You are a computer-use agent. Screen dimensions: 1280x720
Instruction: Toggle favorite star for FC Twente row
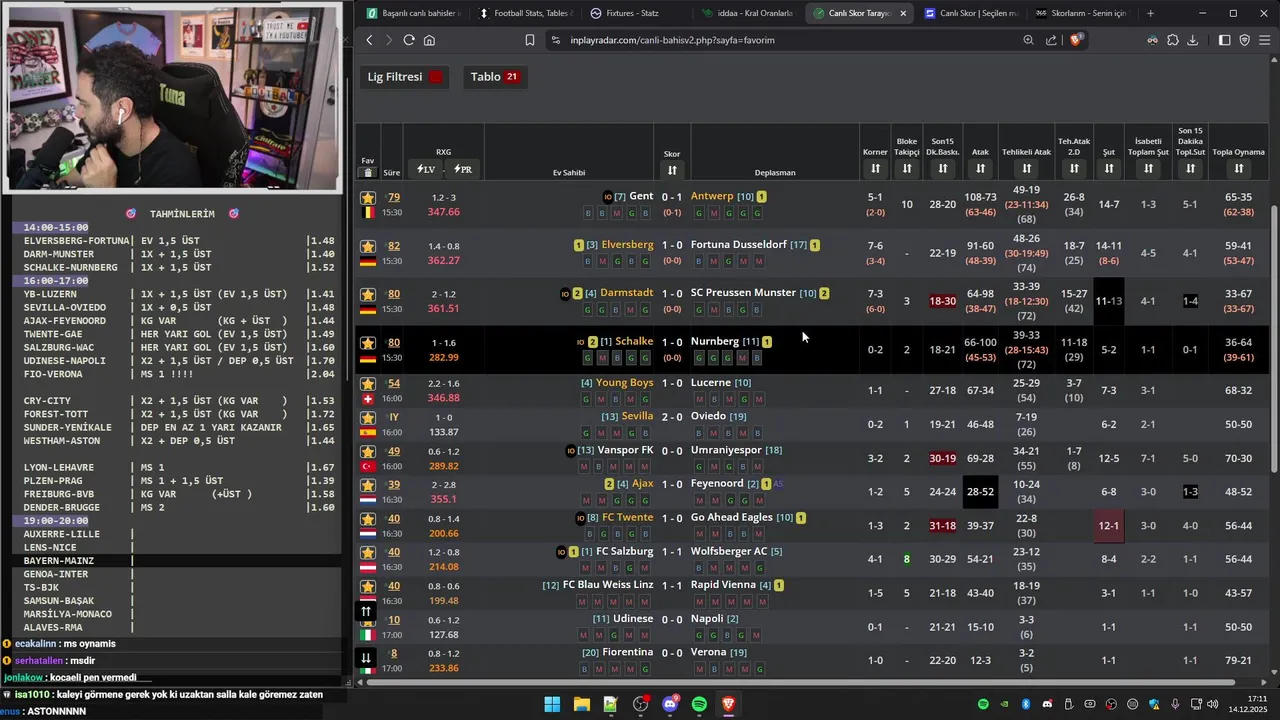point(368,519)
